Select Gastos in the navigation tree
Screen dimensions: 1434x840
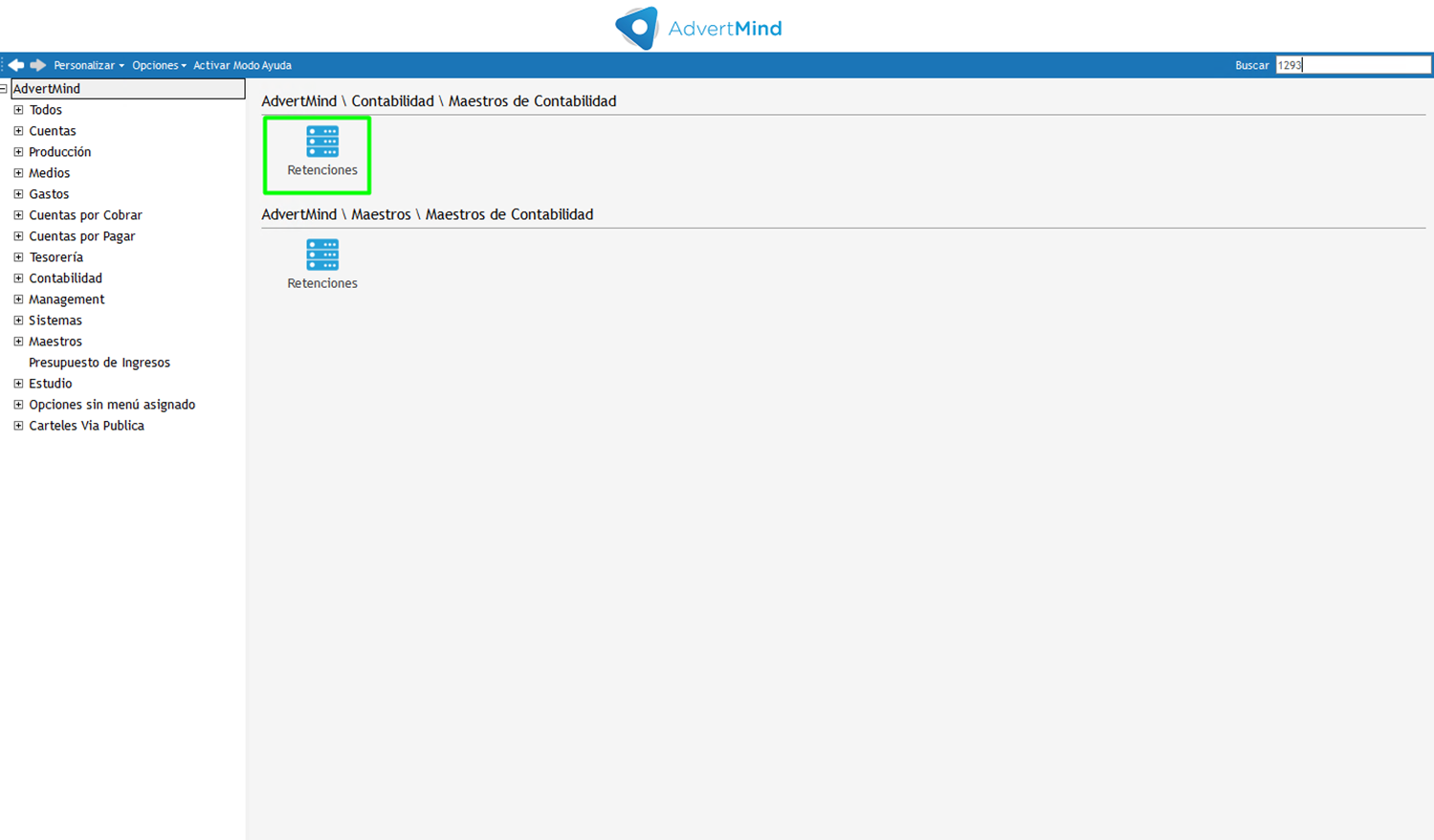(49, 194)
